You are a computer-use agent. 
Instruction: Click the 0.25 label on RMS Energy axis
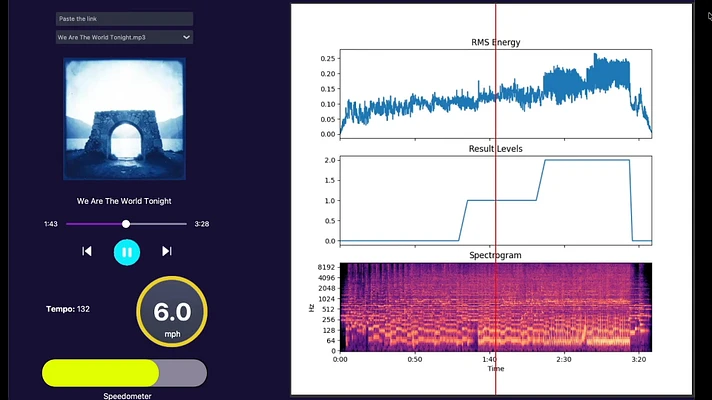click(327, 58)
